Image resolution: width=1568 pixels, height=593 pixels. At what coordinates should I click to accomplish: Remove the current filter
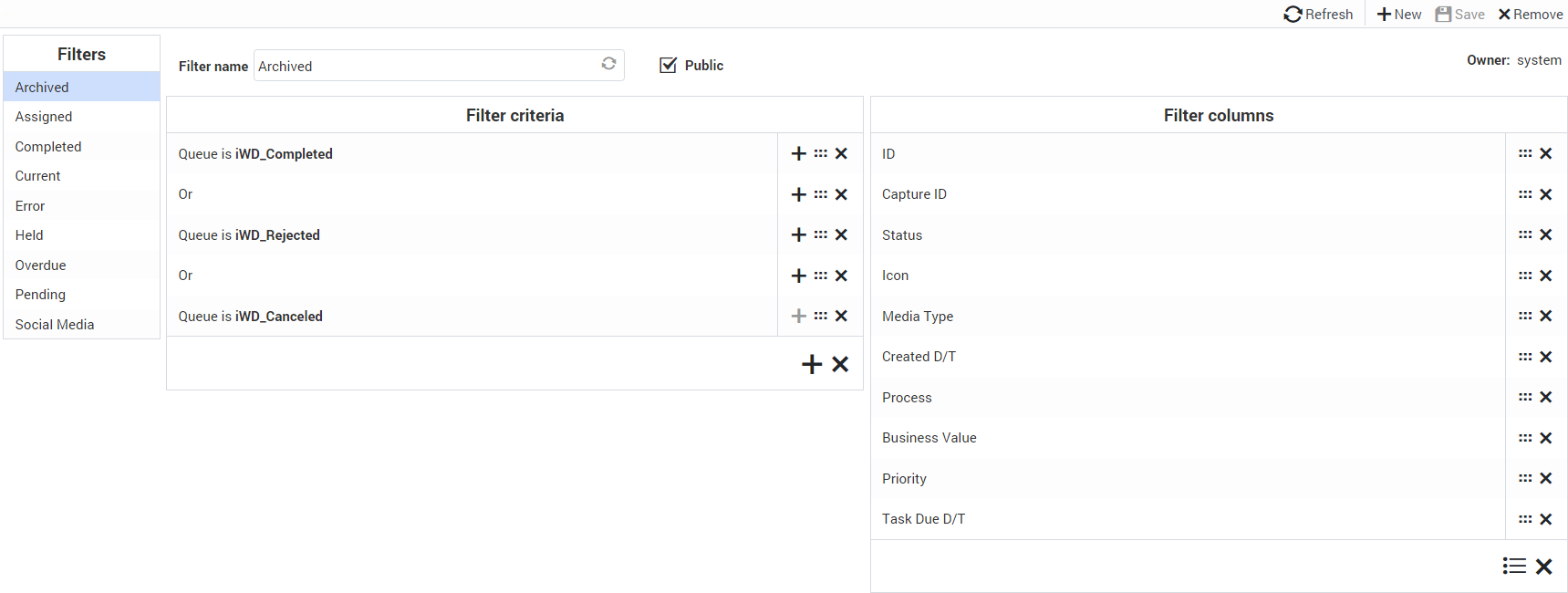1530,15
